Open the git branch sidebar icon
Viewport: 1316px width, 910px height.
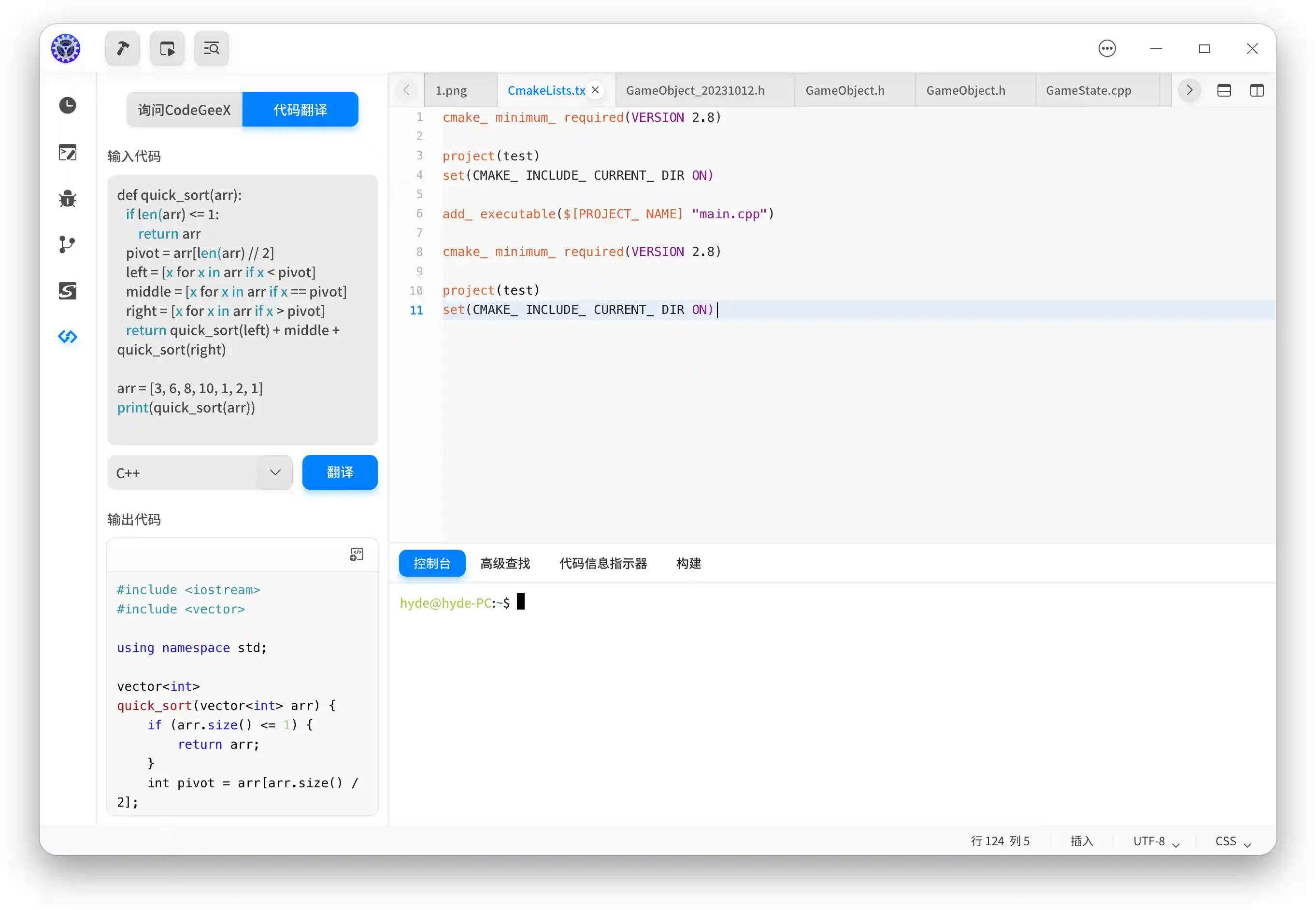(x=67, y=244)
